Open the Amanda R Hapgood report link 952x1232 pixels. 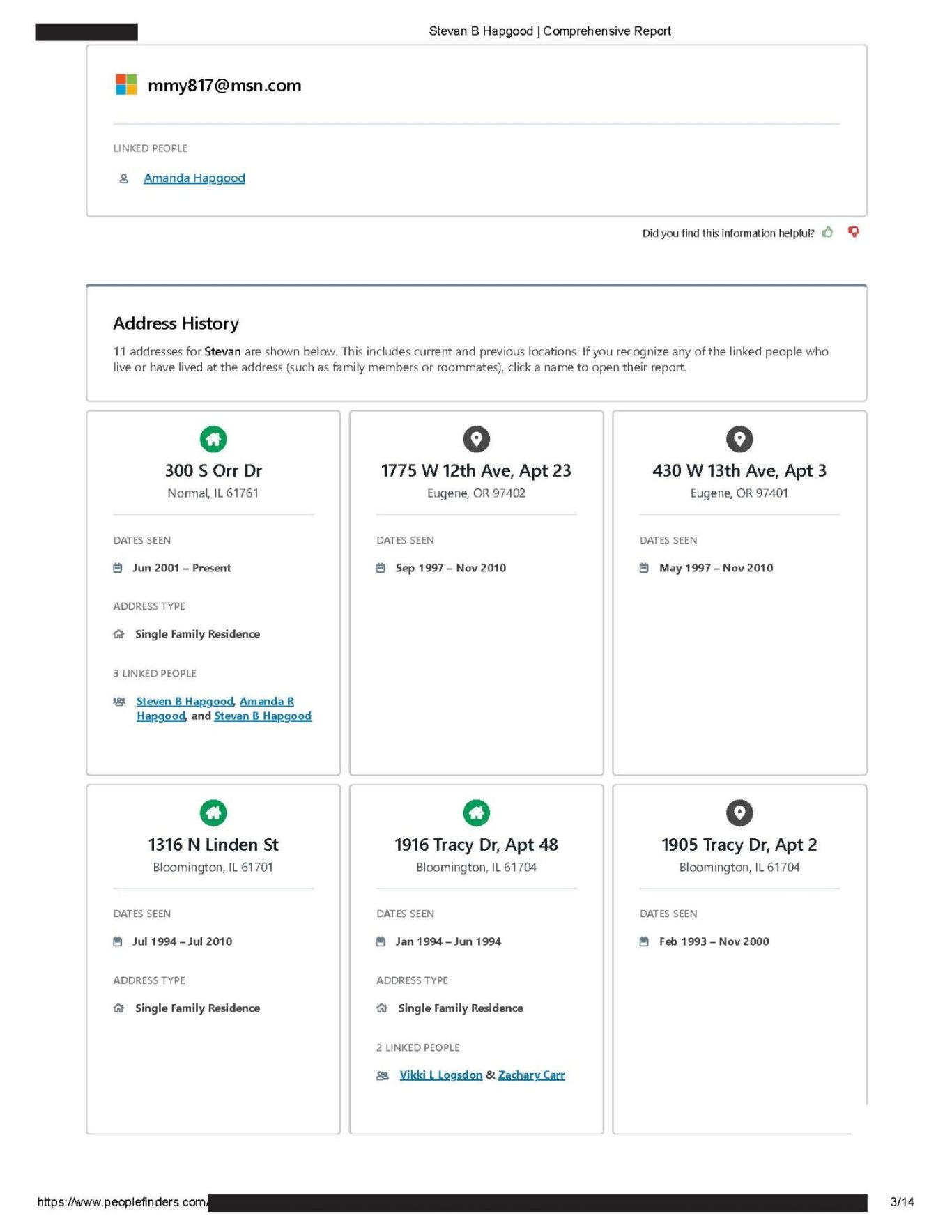(x=266, y=702)
